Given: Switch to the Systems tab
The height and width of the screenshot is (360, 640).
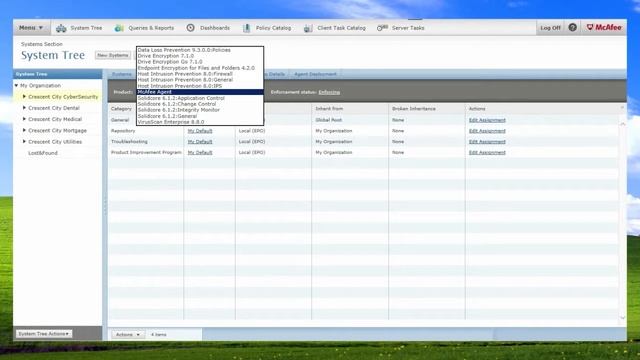Looking at the screenshot, I should [x=122, y=74].
